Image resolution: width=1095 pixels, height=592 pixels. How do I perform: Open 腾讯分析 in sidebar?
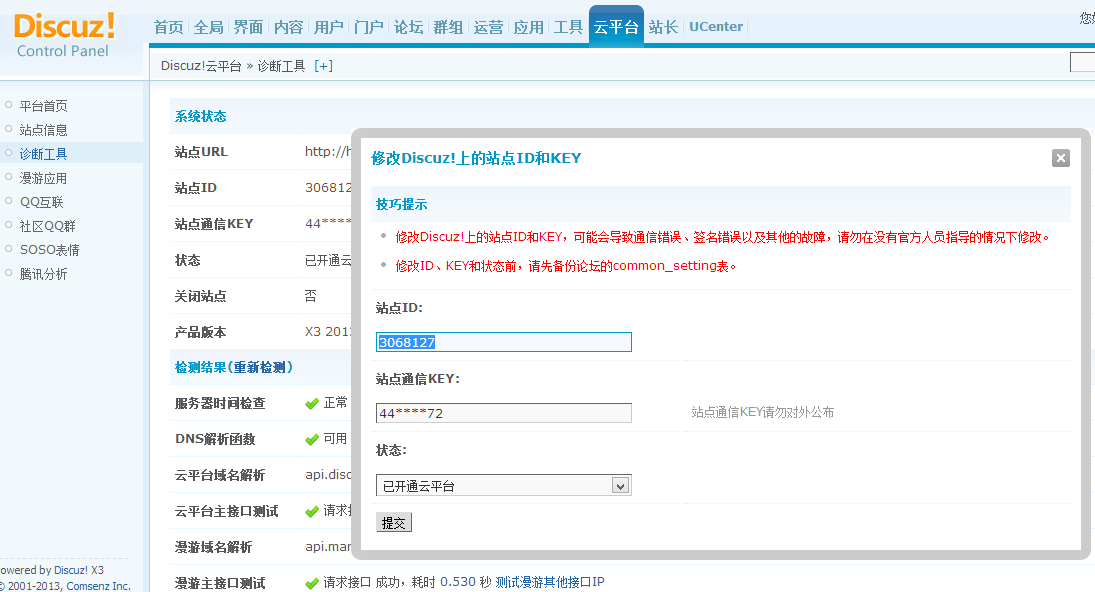point(43,274)
